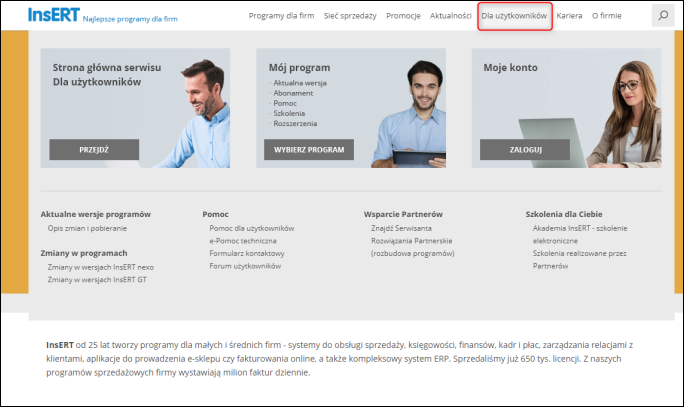The image size is (684, 407).
Task: Open the InsERT logo home link
Action: coord(54,15)
